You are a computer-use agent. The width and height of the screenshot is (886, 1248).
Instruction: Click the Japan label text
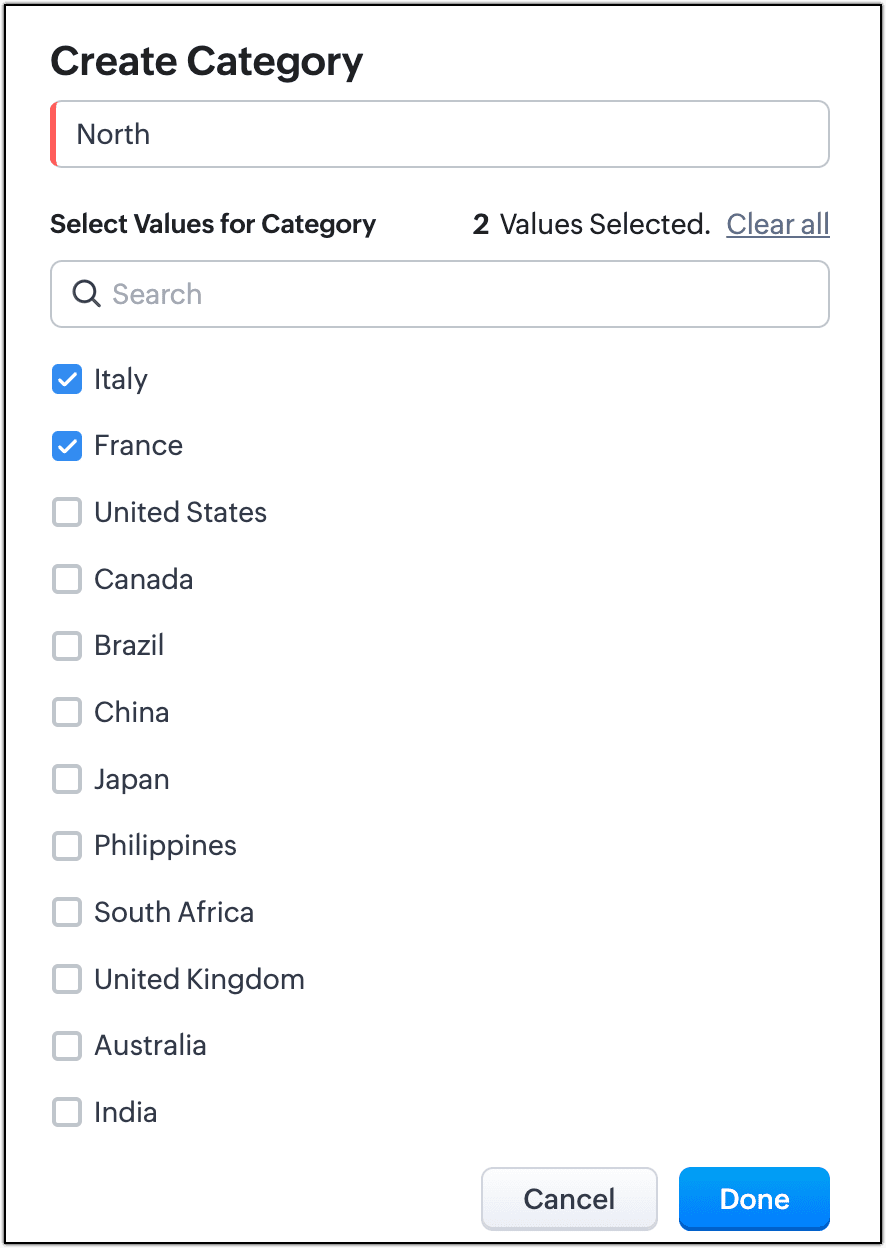coord(132,780)
